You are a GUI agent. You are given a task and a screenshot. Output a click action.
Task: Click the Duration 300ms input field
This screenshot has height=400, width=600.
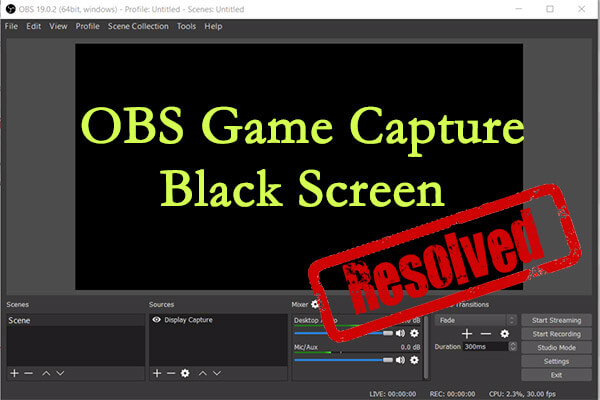click(486, 346)
